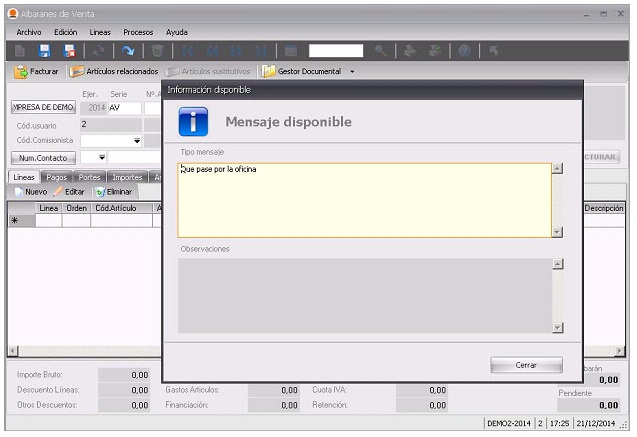Switch to the Pagos tab
The height and width of the screenshot is (437, 637).
click(x=57, y=177)
